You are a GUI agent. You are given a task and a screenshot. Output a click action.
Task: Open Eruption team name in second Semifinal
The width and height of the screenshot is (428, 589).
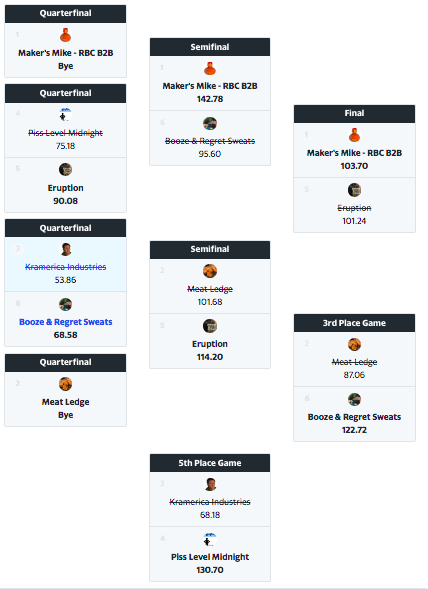tap(210, 344)
